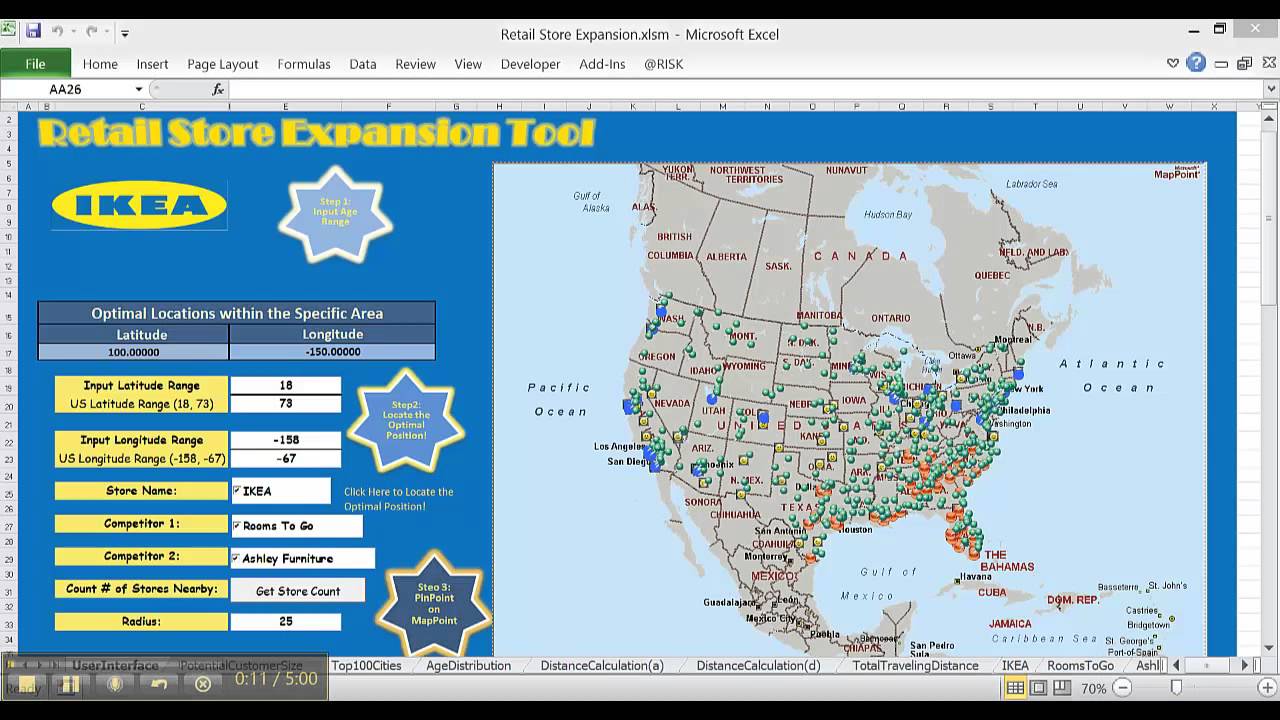Click the empty formula bar input area

745,89
